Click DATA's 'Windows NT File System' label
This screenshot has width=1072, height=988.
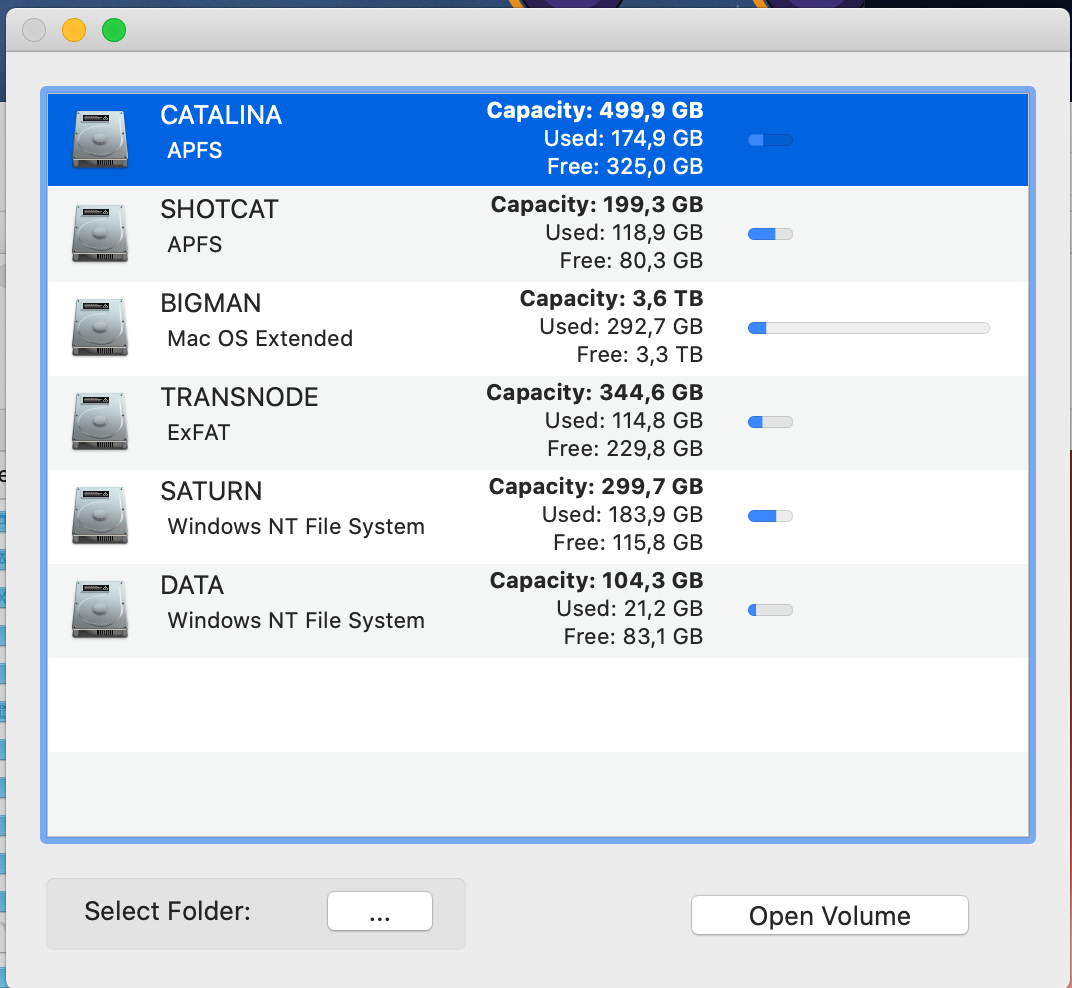click(296, 620)
